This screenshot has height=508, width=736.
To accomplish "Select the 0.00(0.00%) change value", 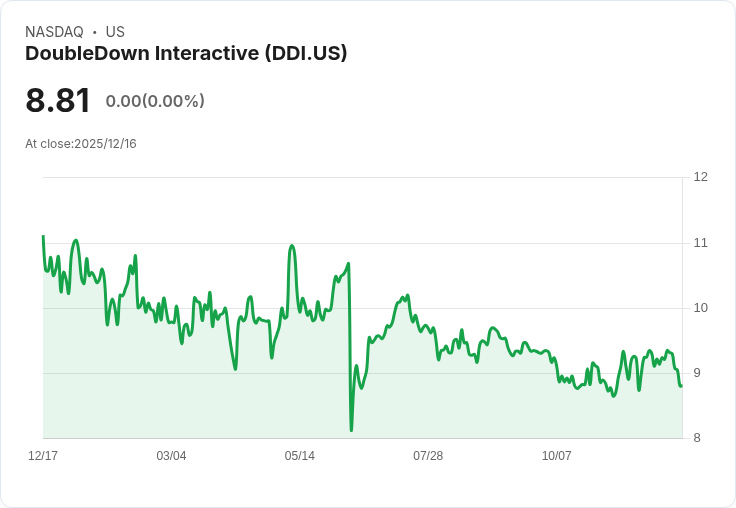I will 155,101.
